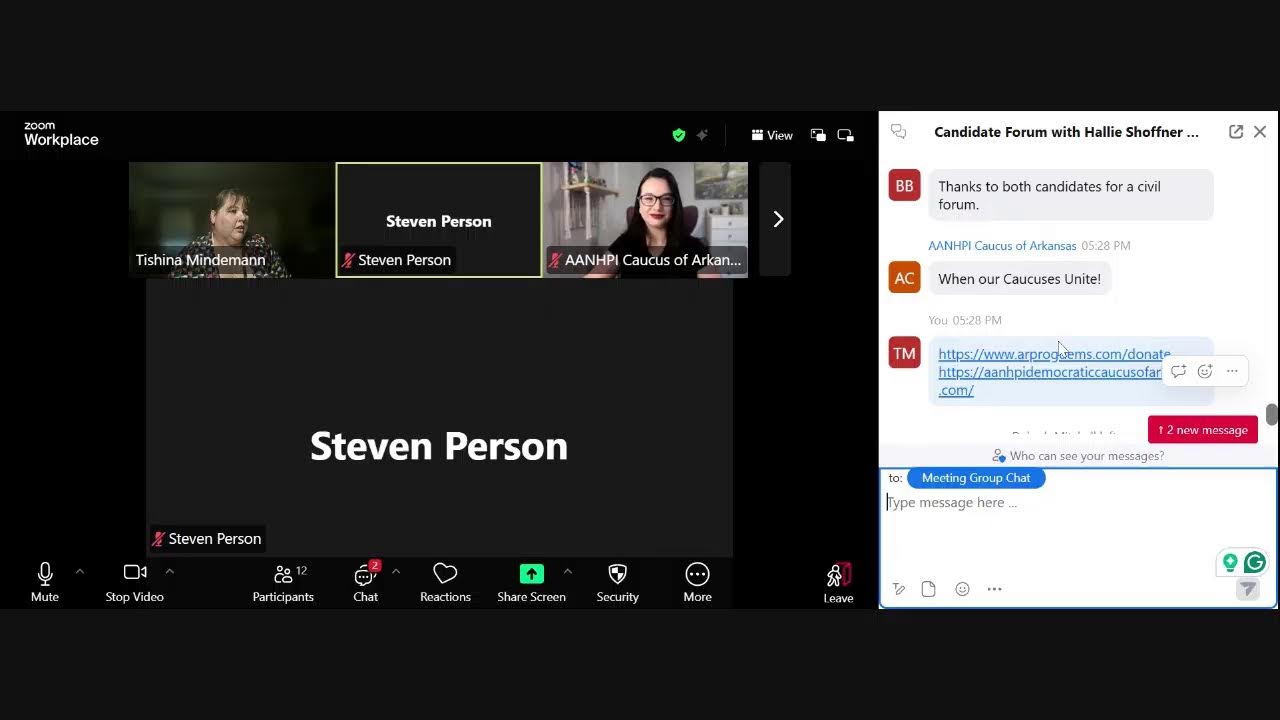This screenshot has width=1280, height=720.
Task: Open more chat compose options
Action: (994, 589)
